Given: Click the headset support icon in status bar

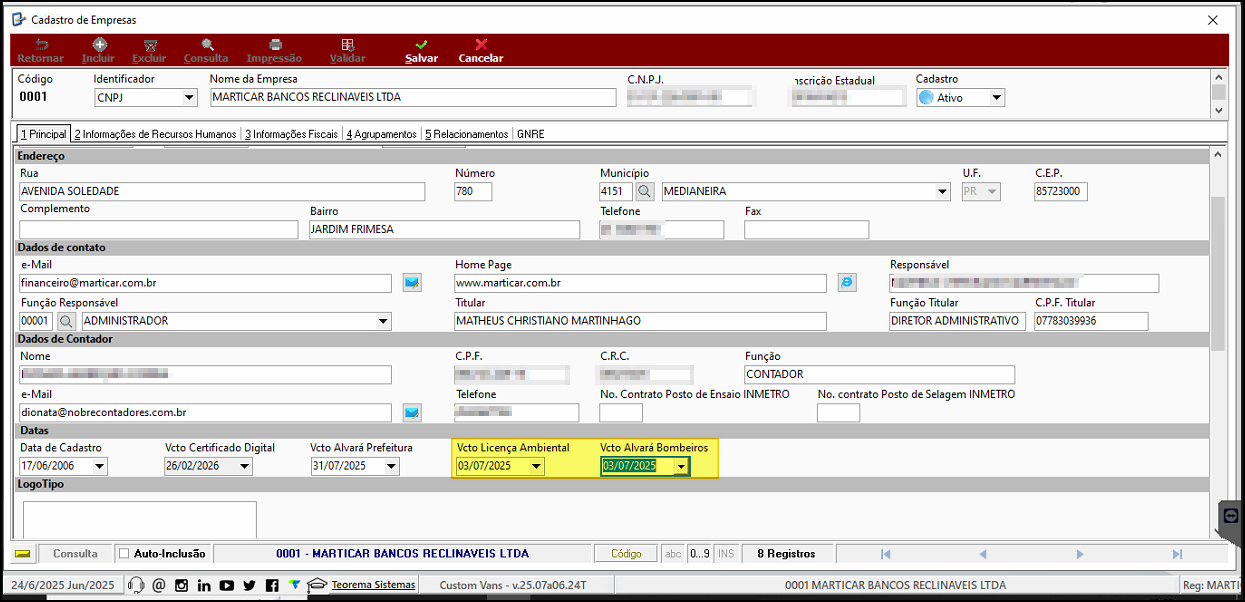Looking at the screenshot, I should pyautogui.click(x=135, y=585).
